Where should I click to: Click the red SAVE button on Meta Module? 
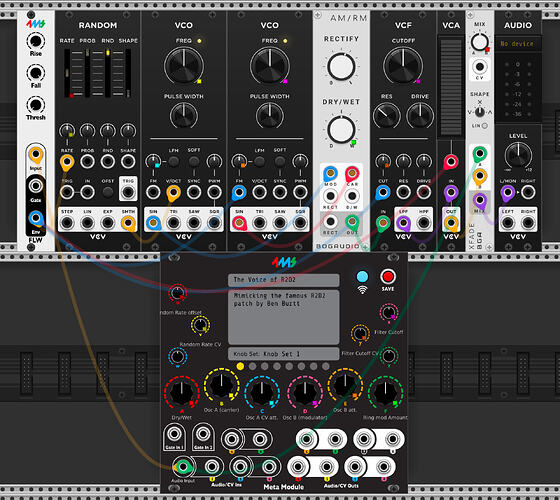[388, 276]
